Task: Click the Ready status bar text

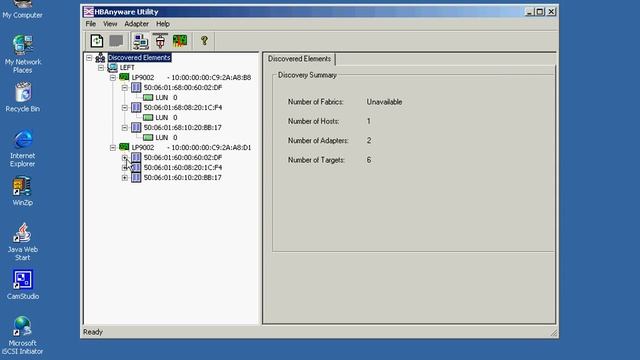Action: [93, 332]
